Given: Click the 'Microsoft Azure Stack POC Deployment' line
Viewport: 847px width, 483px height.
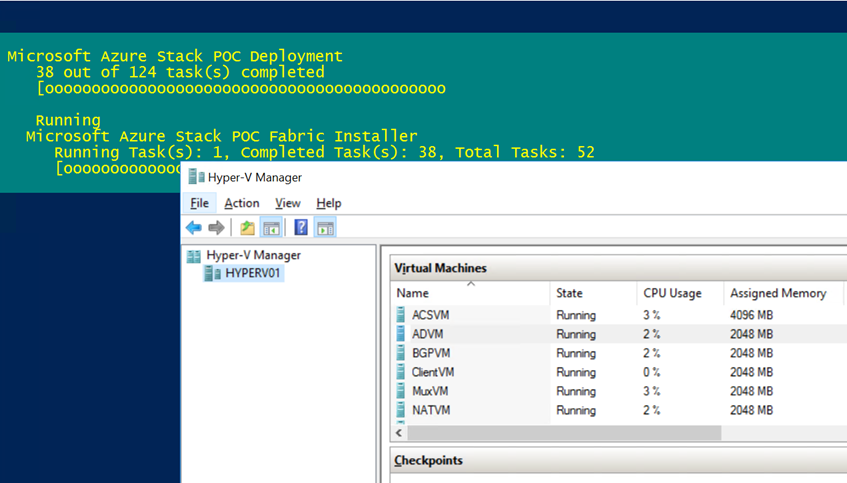Looking at the screenshot, I should coord(174,56).
